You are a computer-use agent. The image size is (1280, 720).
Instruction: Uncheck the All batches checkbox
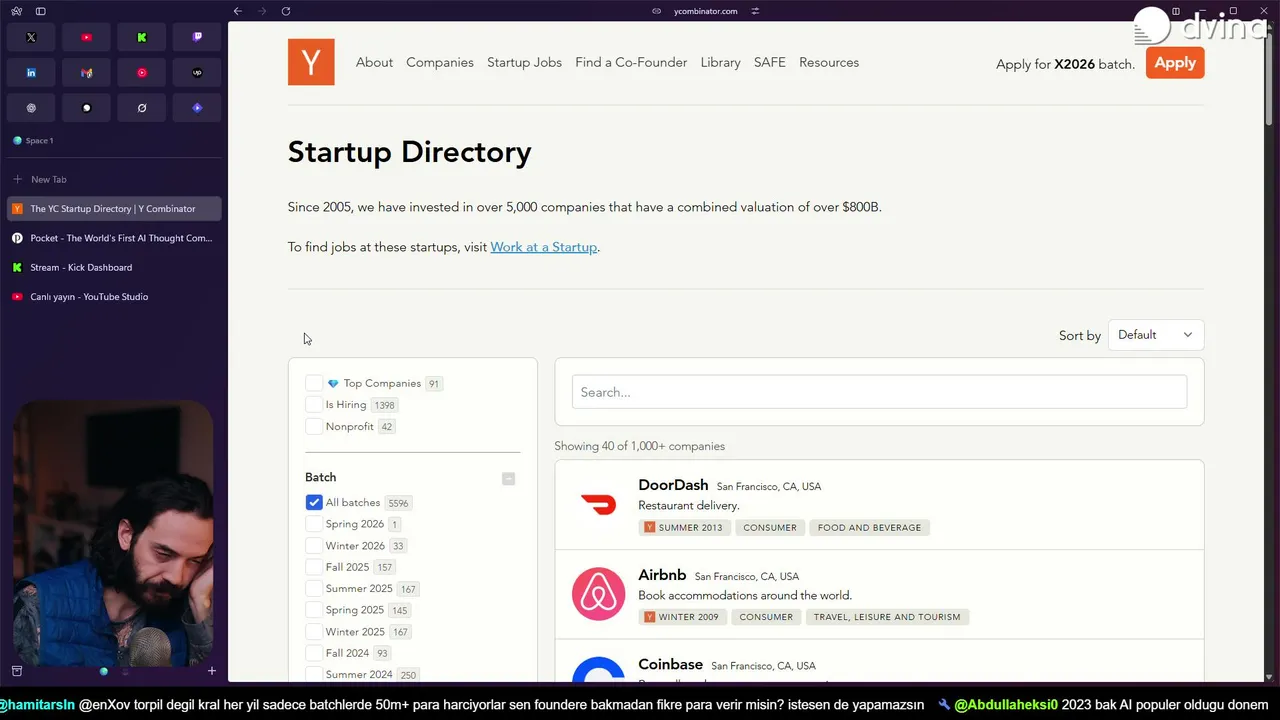tap(314, 502)
